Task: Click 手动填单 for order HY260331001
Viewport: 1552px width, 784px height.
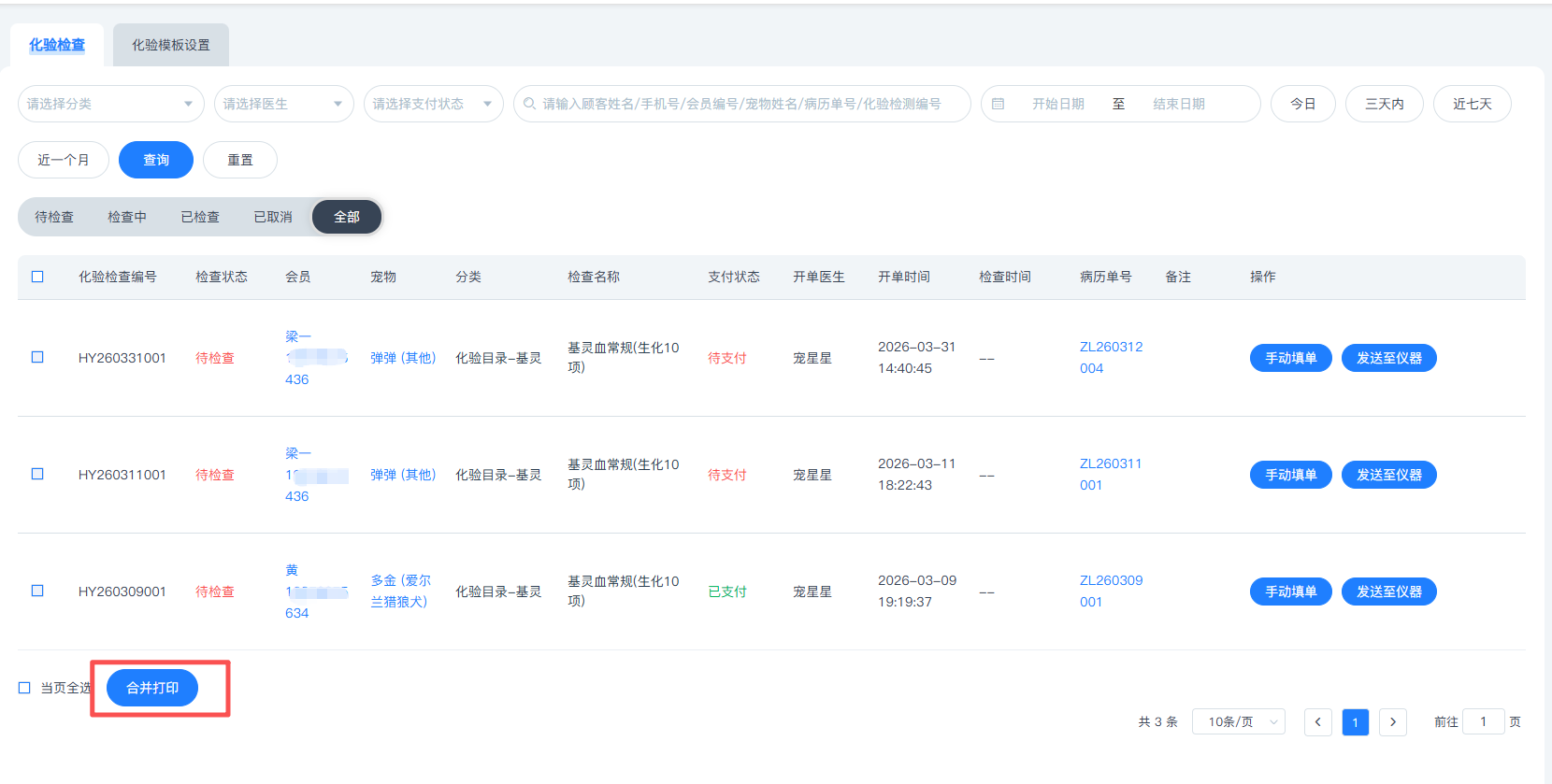Action: 1290,358
